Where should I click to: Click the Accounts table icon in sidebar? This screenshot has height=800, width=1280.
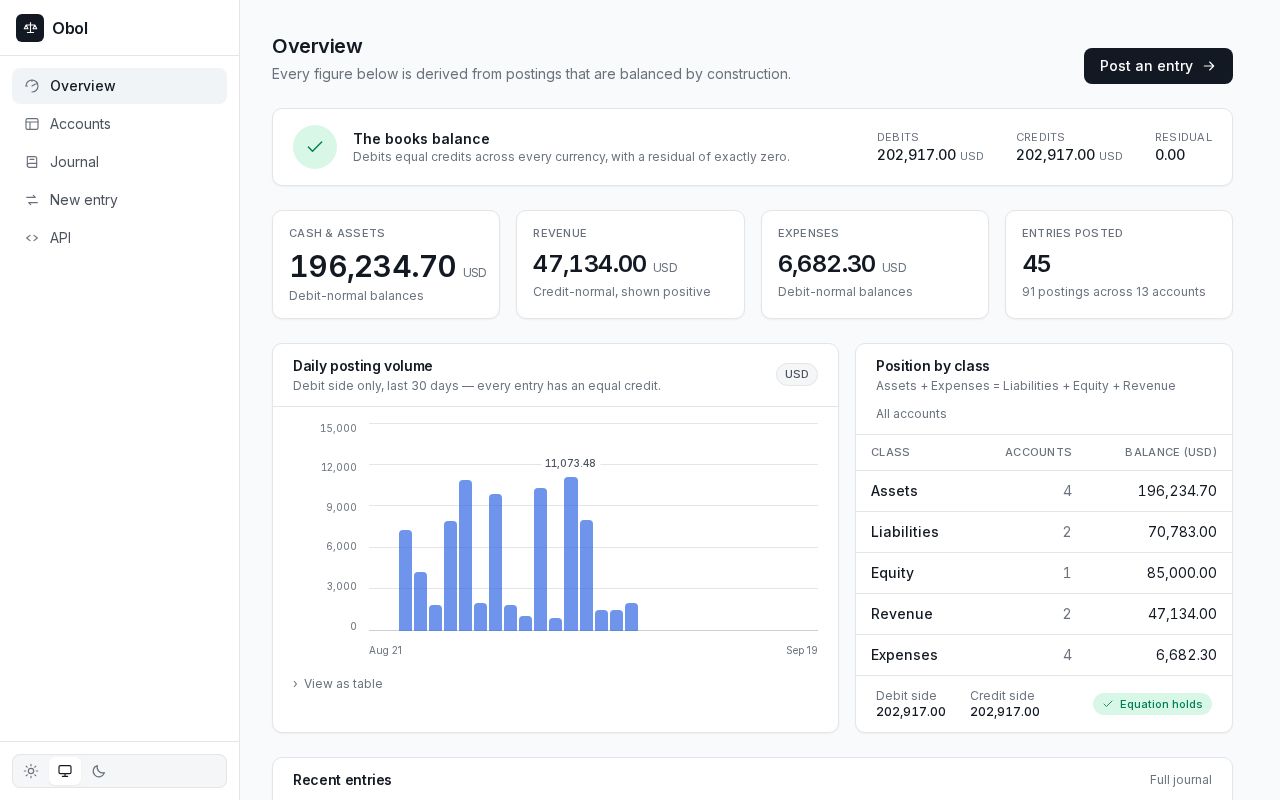[x=32, y=124]
